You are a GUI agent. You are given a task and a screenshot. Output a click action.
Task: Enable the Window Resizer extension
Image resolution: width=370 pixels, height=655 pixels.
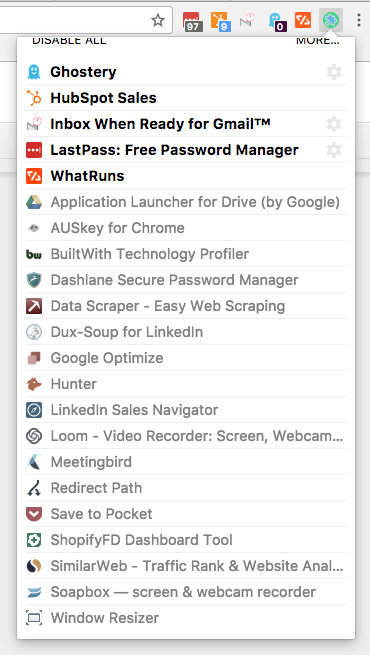186,618
